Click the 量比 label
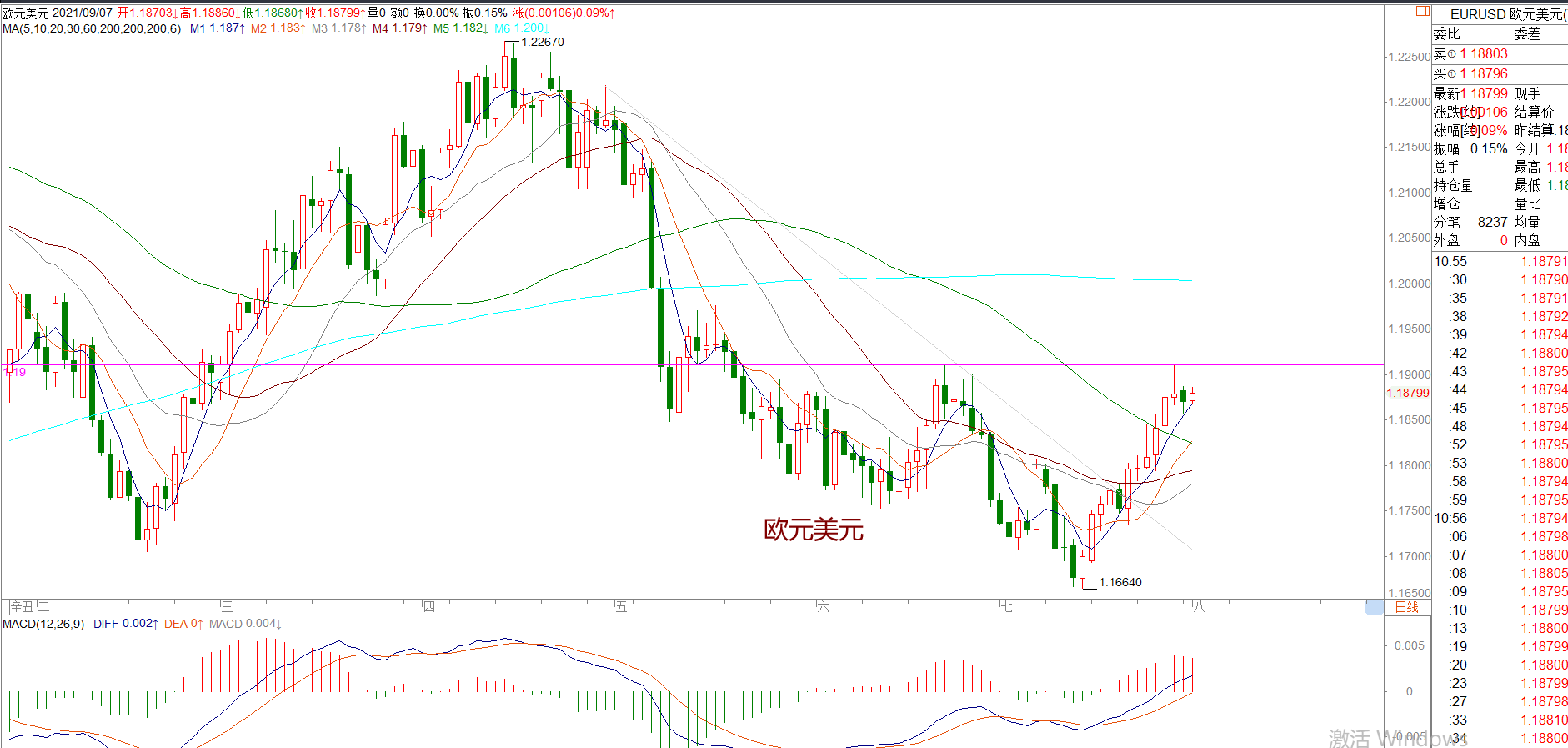This screenshot has width=1568, height=748. pyautogui.click(x=1527, y=203)
